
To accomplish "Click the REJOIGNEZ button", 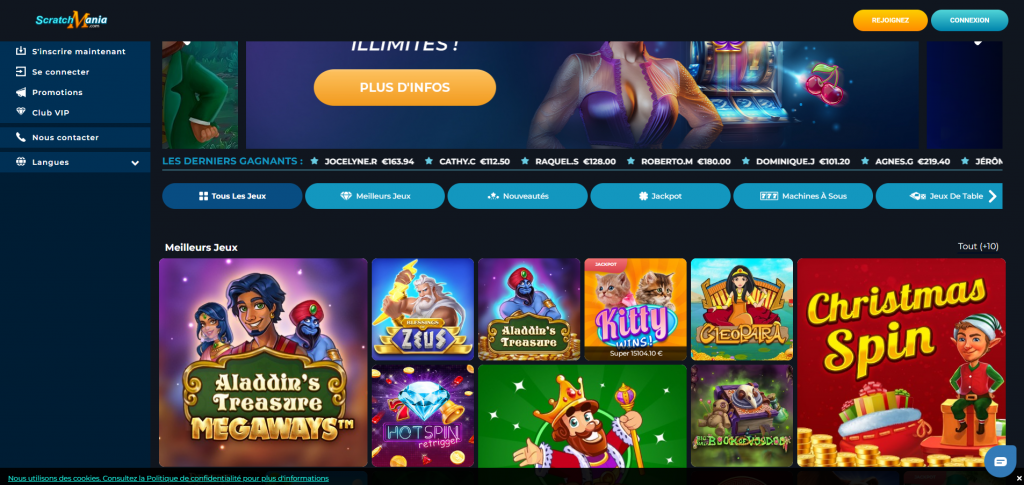I will coord(890,20).
